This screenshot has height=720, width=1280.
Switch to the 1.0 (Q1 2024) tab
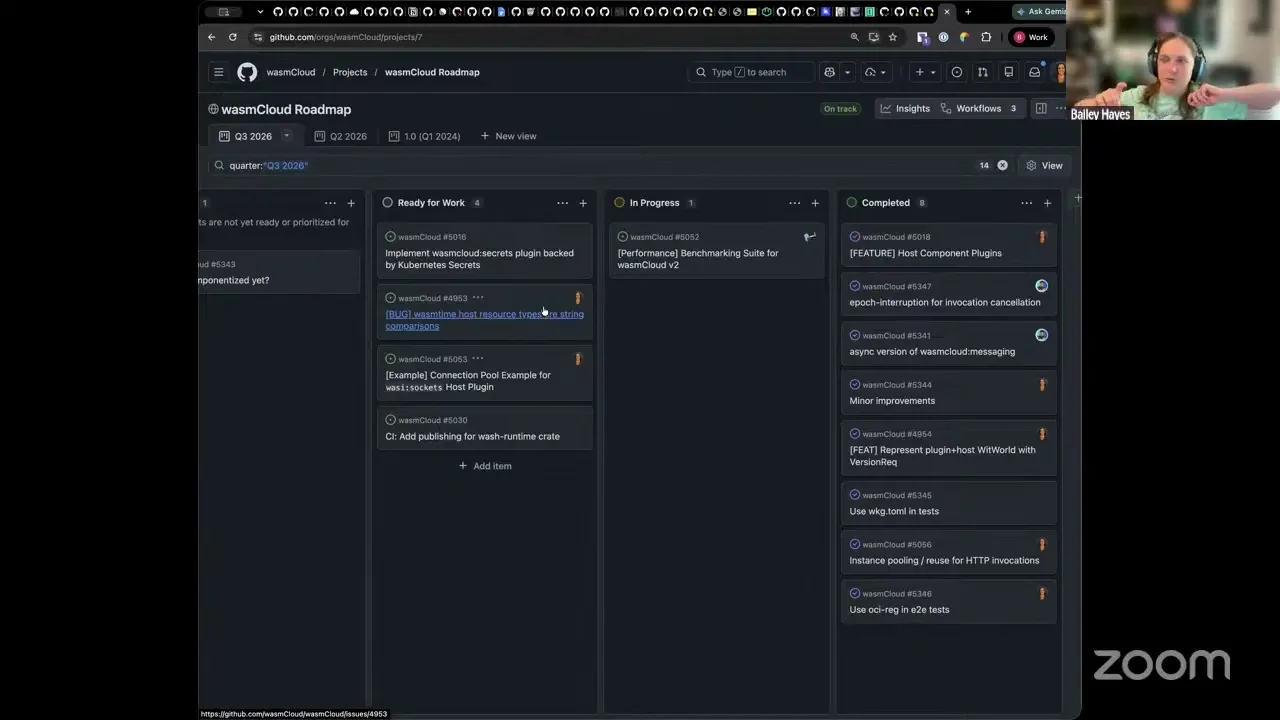pyautogui.click(x=424, y=136)
